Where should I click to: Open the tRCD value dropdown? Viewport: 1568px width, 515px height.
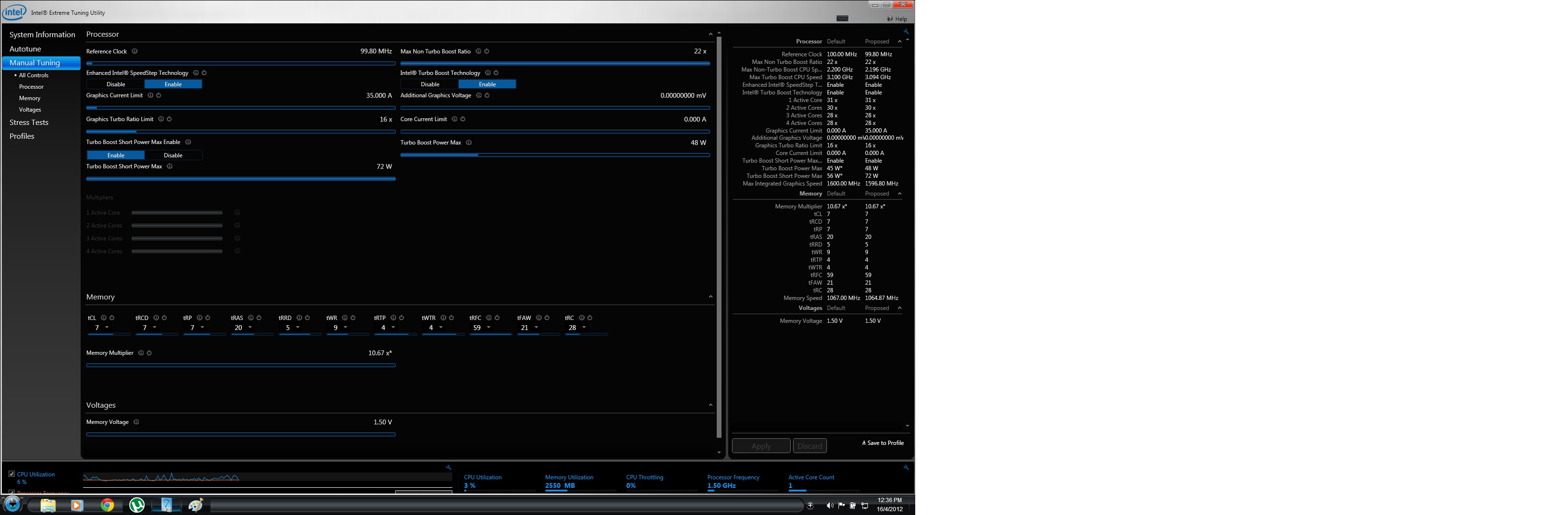pyautogui.click(x=155, y=328)
